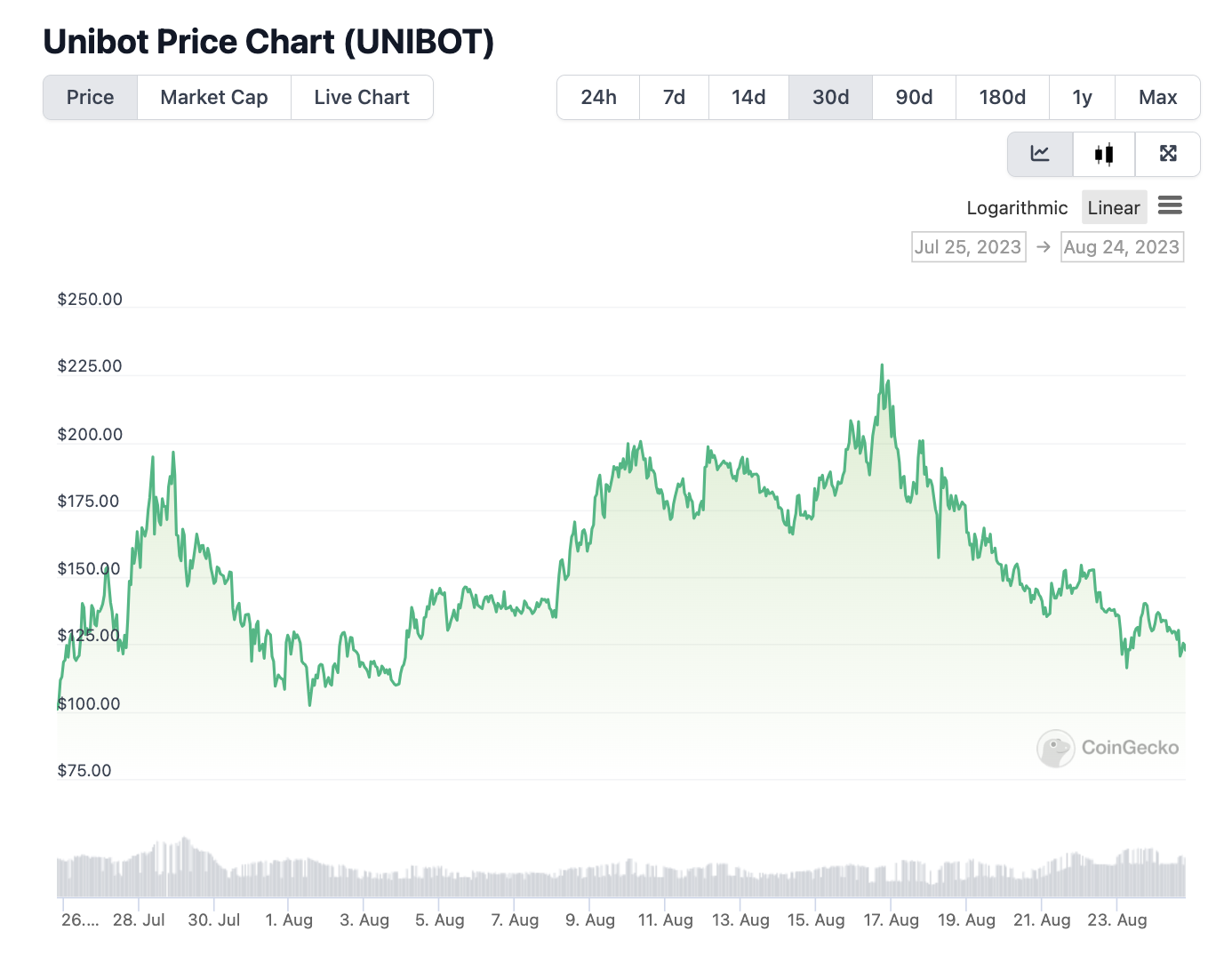Click the CoinGecko watermark logo
The width and height of the screenshot is (1232, 955).
pos(1108,748)
